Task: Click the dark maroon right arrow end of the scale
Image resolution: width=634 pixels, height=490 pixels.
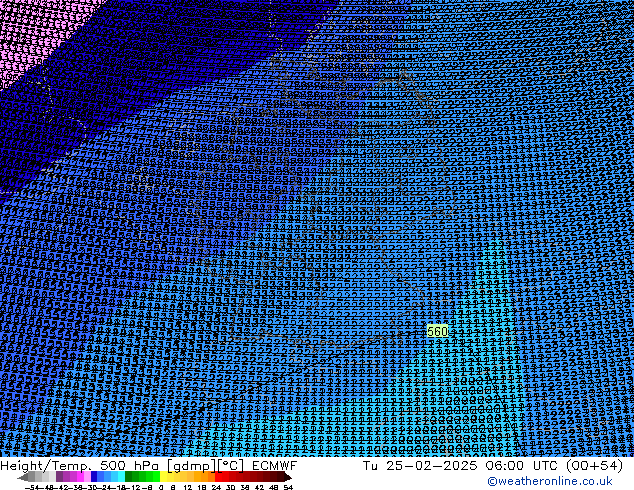Action: click(x=288, y=477)
